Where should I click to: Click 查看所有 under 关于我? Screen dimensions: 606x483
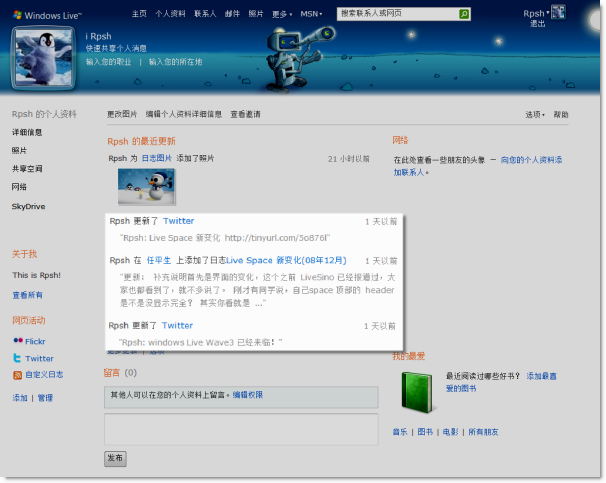[27, 295]
